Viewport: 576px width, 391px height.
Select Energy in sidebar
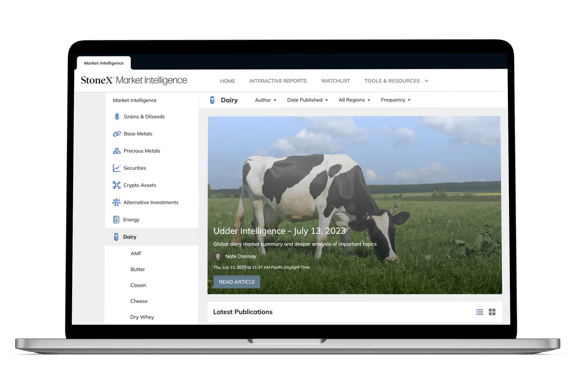pos(131,220)
